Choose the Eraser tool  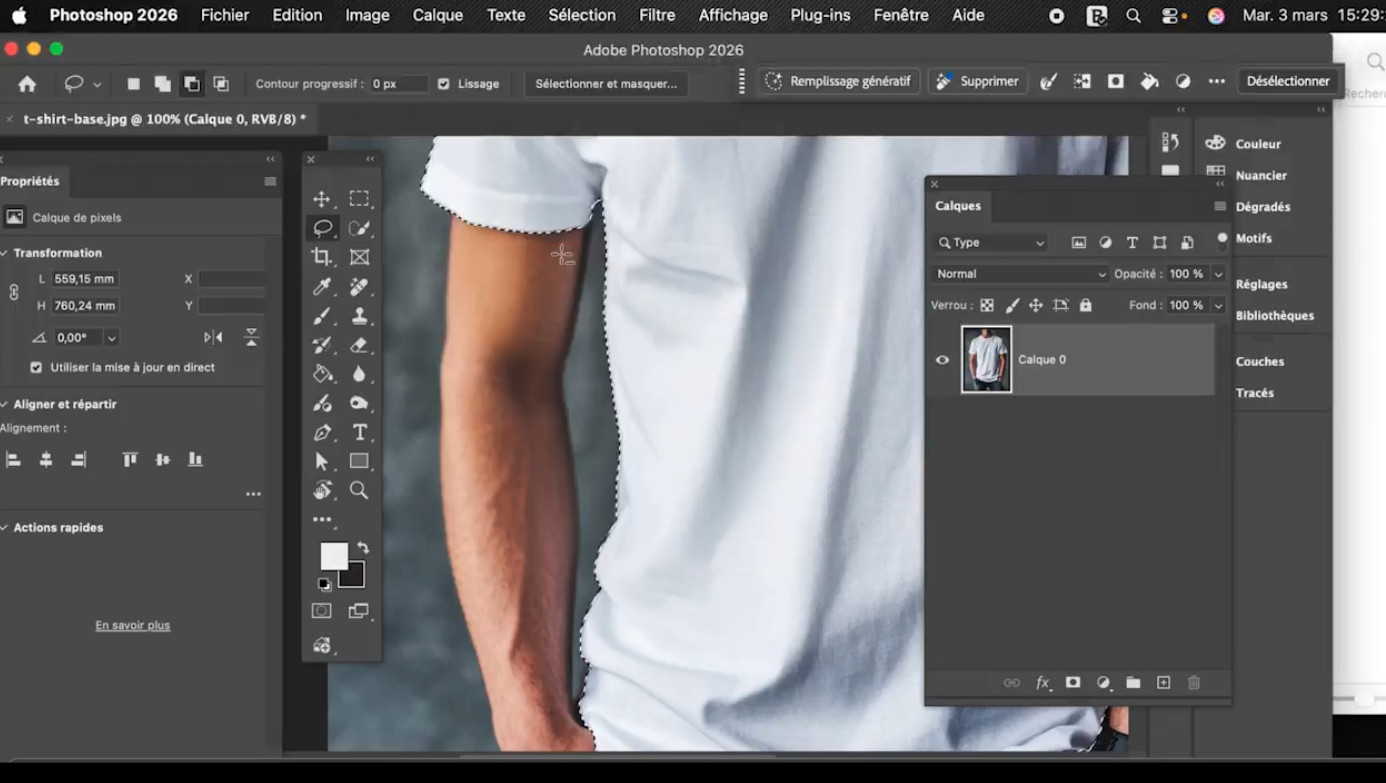pyautogui.click(x=359, y=345)
